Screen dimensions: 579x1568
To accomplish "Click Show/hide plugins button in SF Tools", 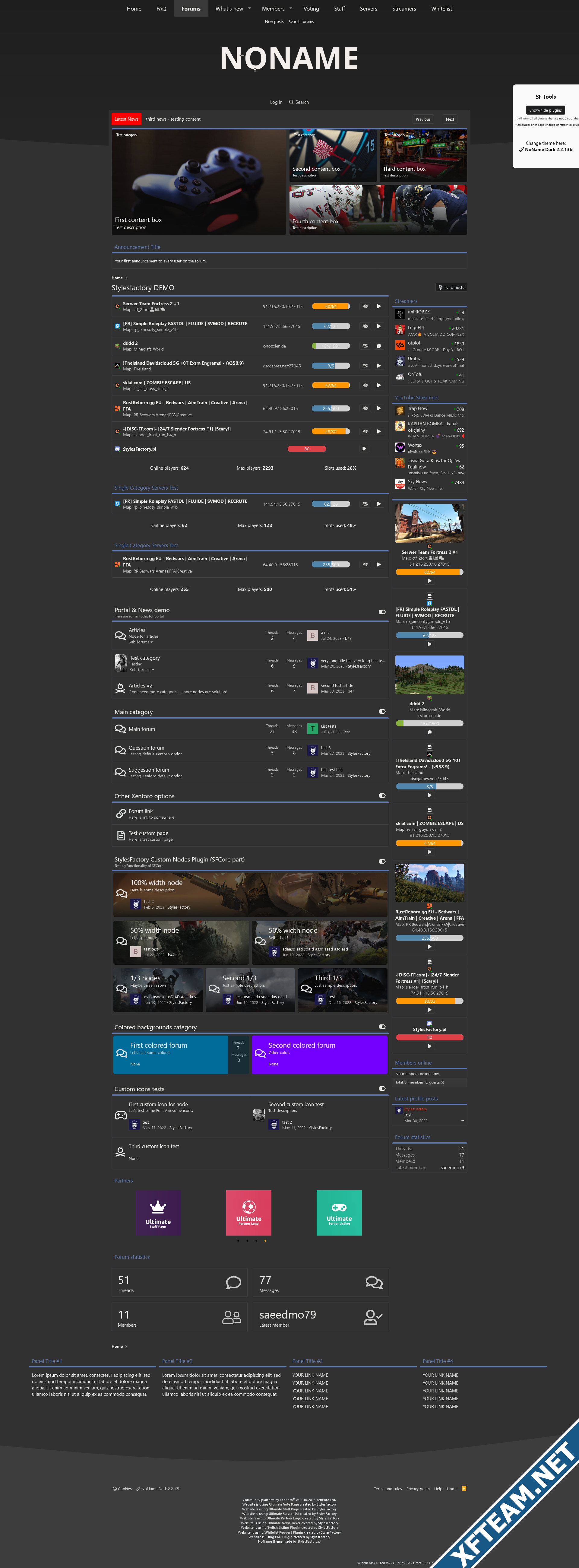I will coord(546,110).
